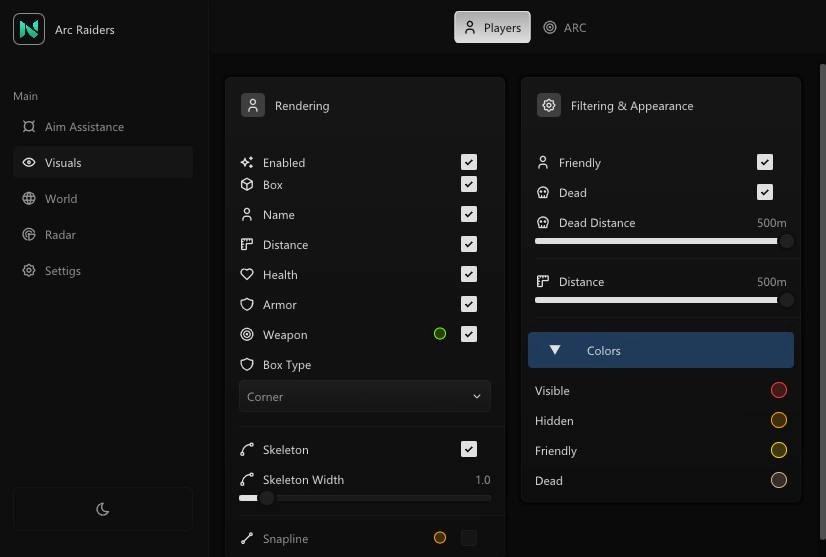
Task: Click the heart icon beside Health
Action: [x=247, y=275]
